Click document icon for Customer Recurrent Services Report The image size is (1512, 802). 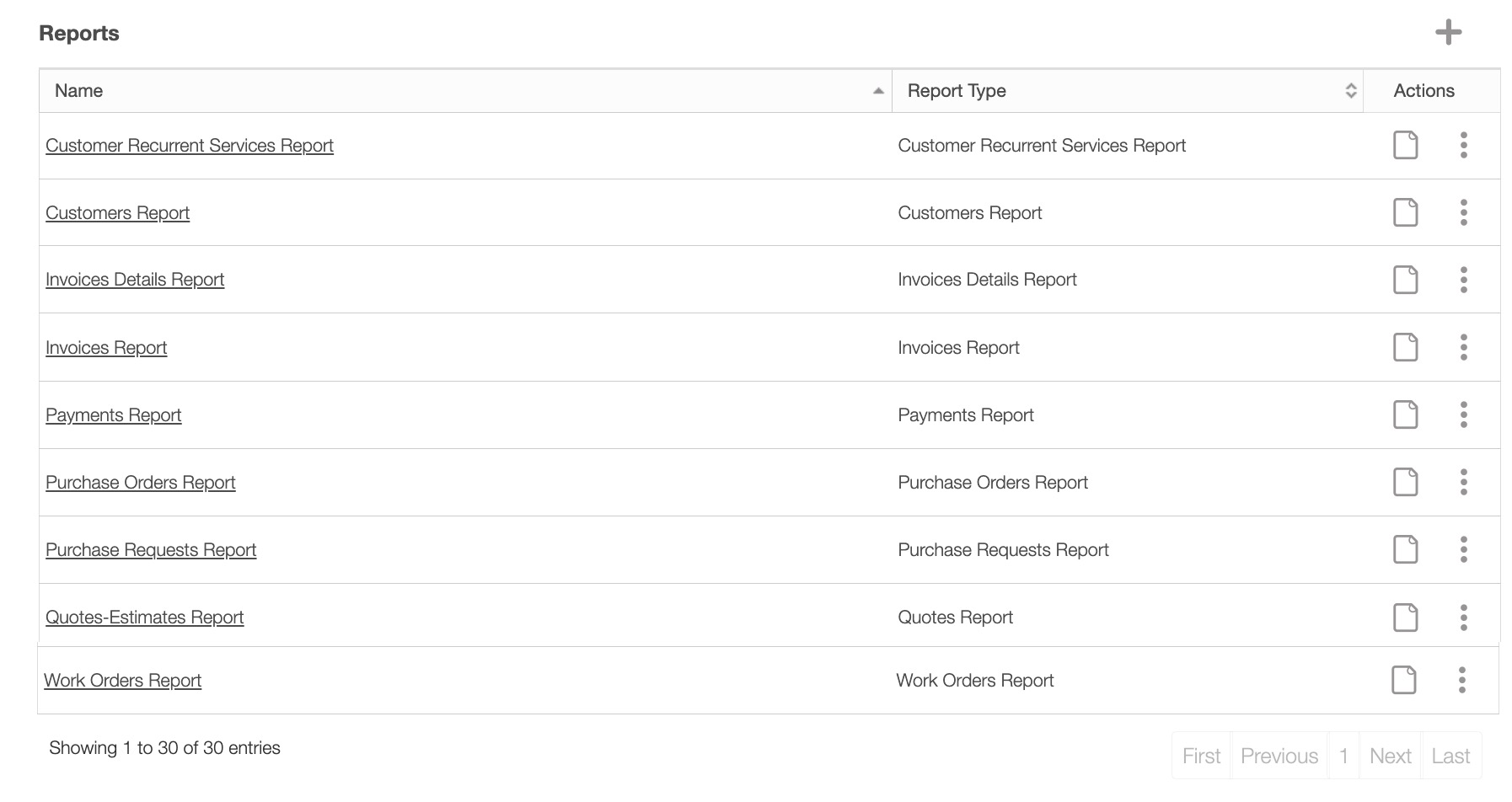(1405, 145)
